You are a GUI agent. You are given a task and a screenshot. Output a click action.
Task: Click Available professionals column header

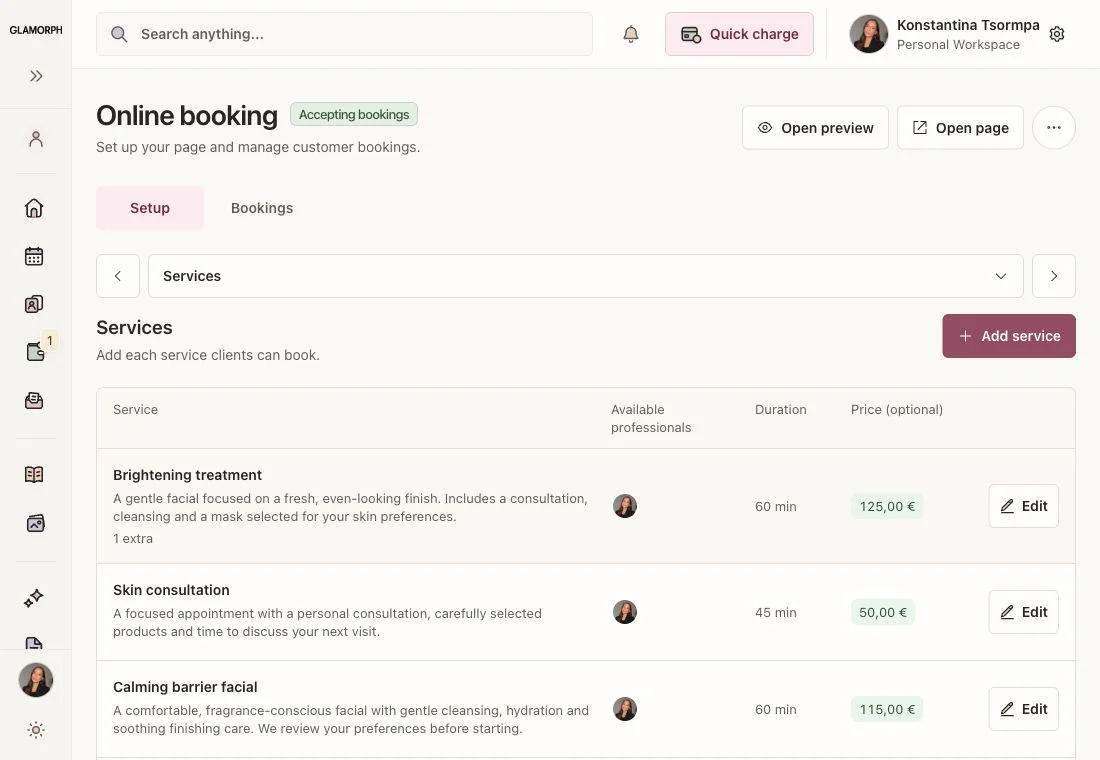pos(651,418)
